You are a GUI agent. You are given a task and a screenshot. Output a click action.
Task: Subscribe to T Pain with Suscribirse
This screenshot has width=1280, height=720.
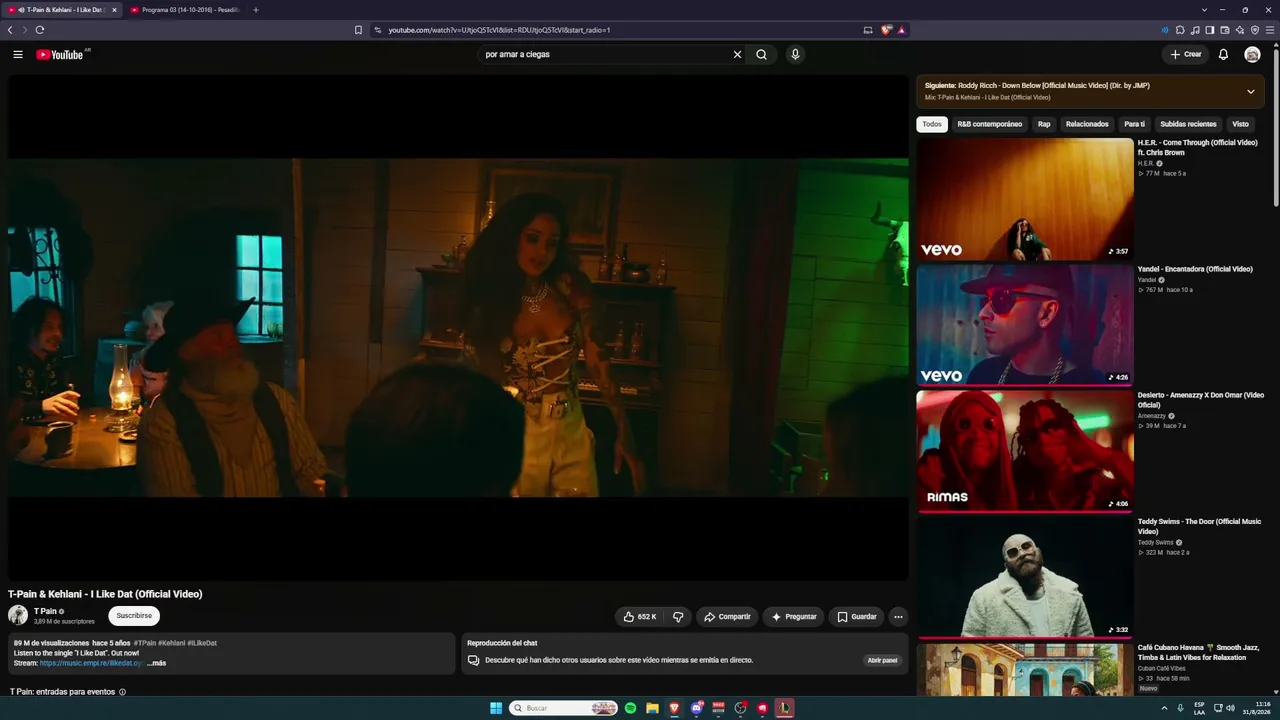point(134,616)
